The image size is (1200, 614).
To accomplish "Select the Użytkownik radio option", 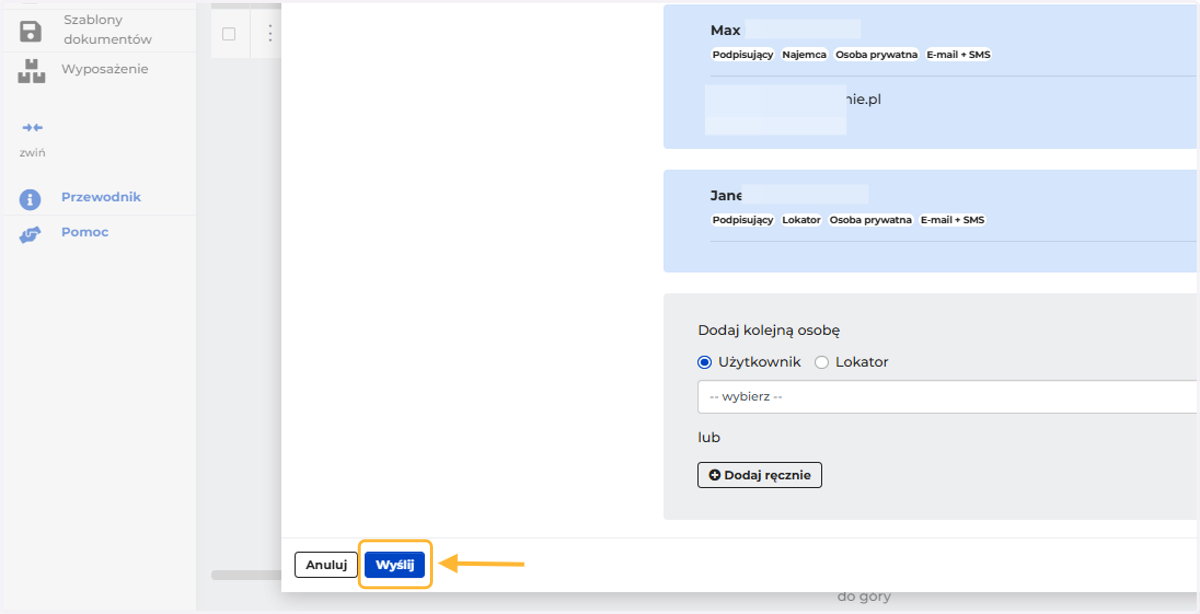I will pyautogui.click(x=705, y=362).
